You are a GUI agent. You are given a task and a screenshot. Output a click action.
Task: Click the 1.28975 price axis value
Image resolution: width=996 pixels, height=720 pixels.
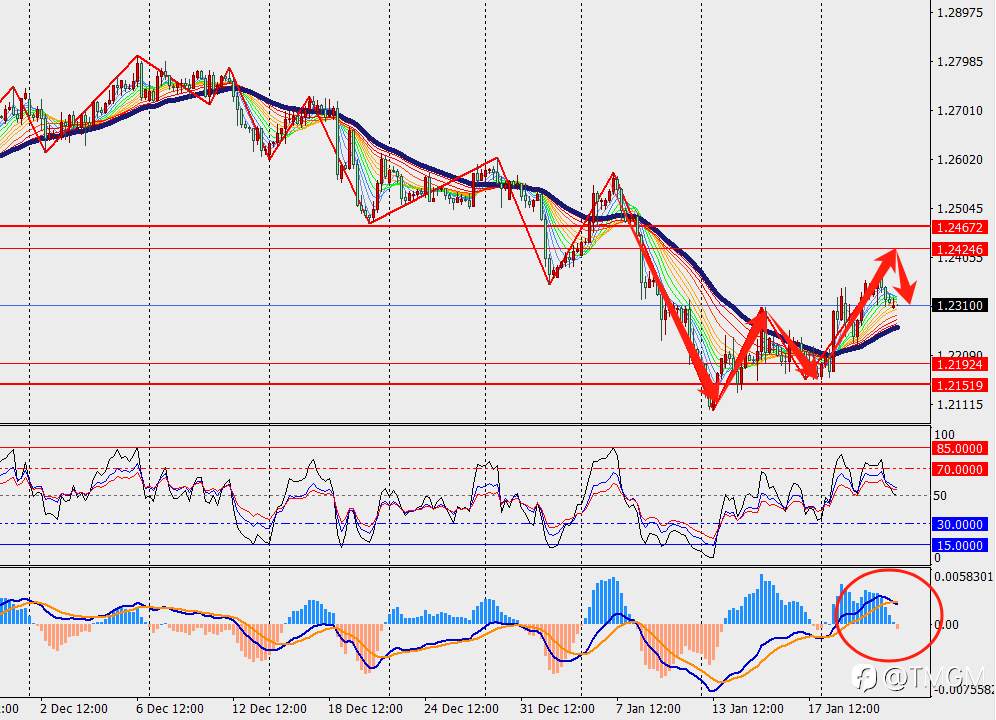(960, 13)
